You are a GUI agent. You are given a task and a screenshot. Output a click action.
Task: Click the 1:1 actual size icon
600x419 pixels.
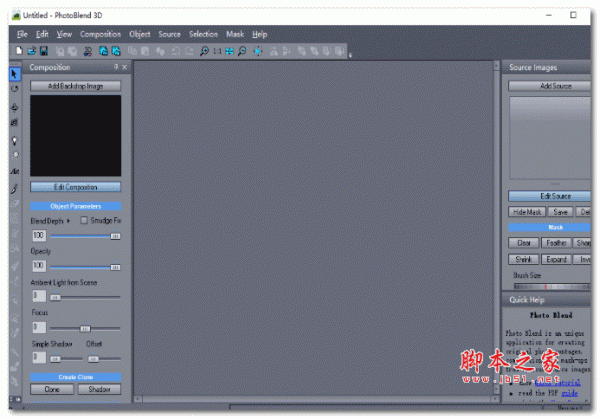[217, 51]
